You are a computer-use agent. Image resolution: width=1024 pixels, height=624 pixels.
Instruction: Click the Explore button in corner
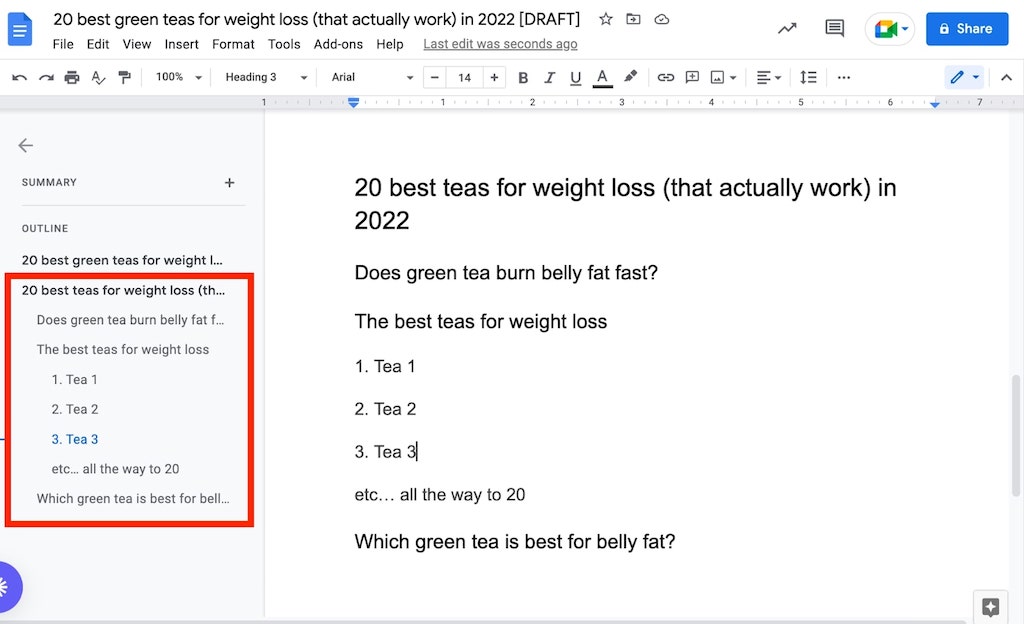(990, 606)
